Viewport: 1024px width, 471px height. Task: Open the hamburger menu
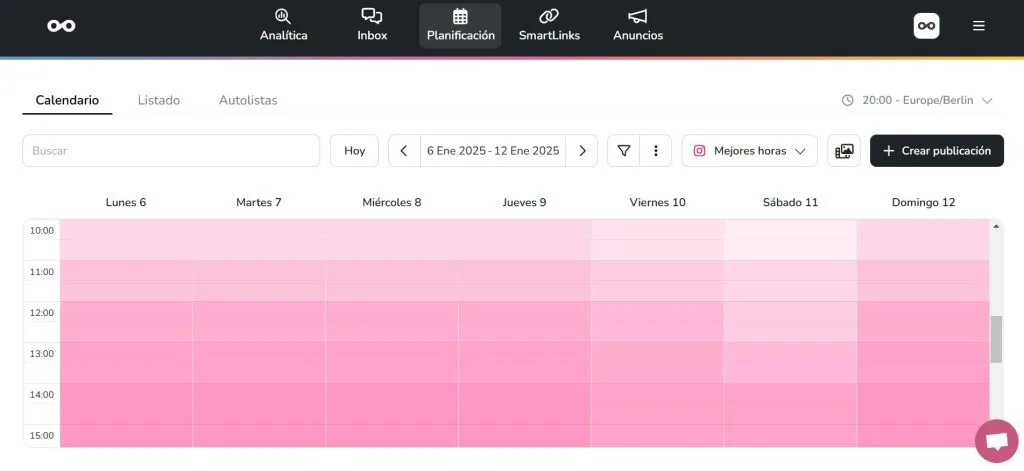tap(978, 25)
